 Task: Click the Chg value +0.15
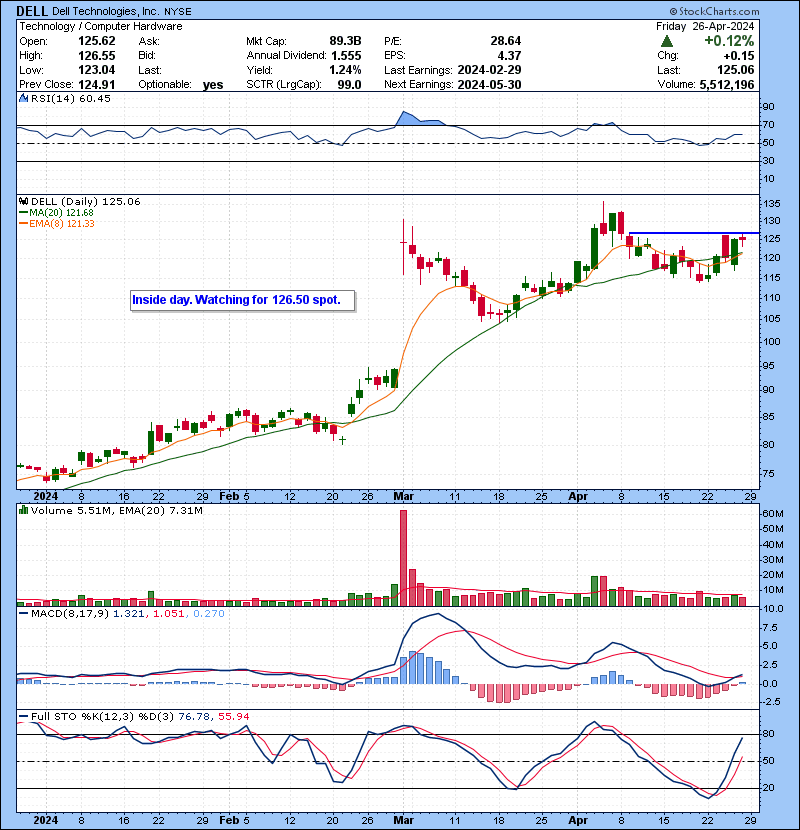(739, 56)
